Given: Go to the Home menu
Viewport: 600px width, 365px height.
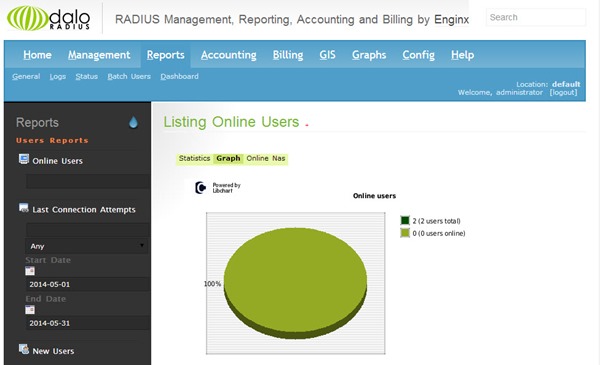Looking at the screenshot, I should 37,55.
